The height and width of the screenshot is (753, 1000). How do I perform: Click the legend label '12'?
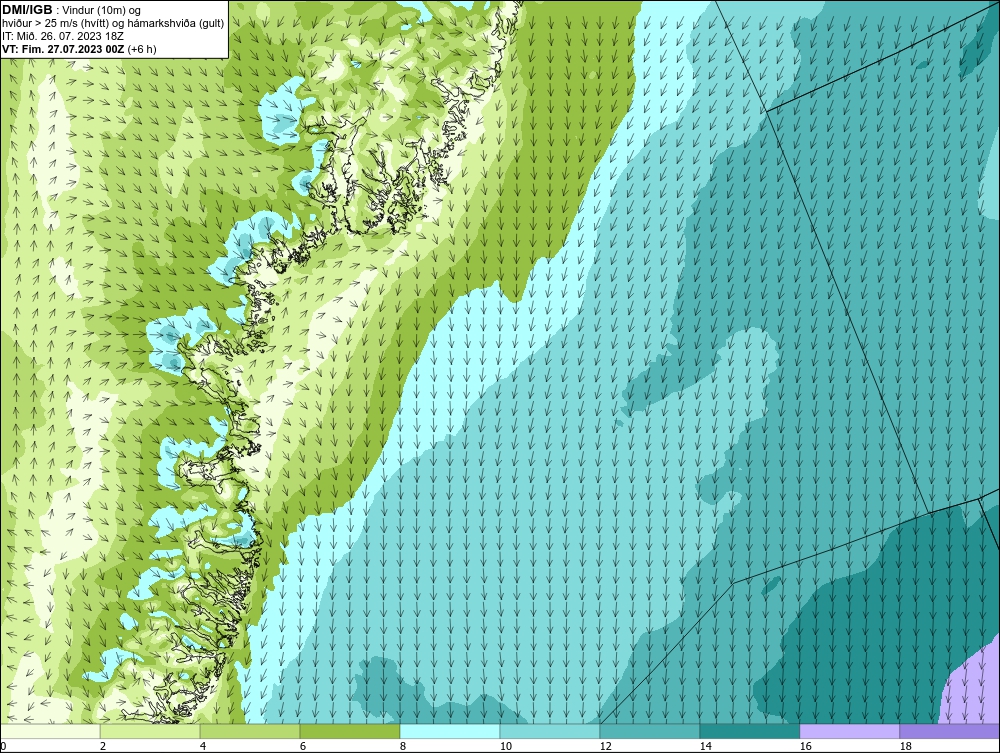tap(605, 746)
